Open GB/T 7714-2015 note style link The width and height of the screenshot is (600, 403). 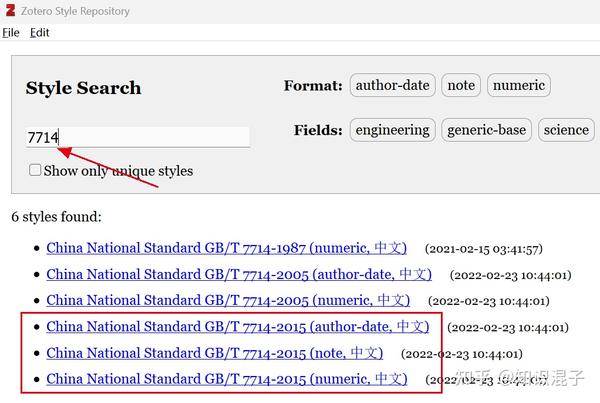pyautogui.click(x=214, y=353)
